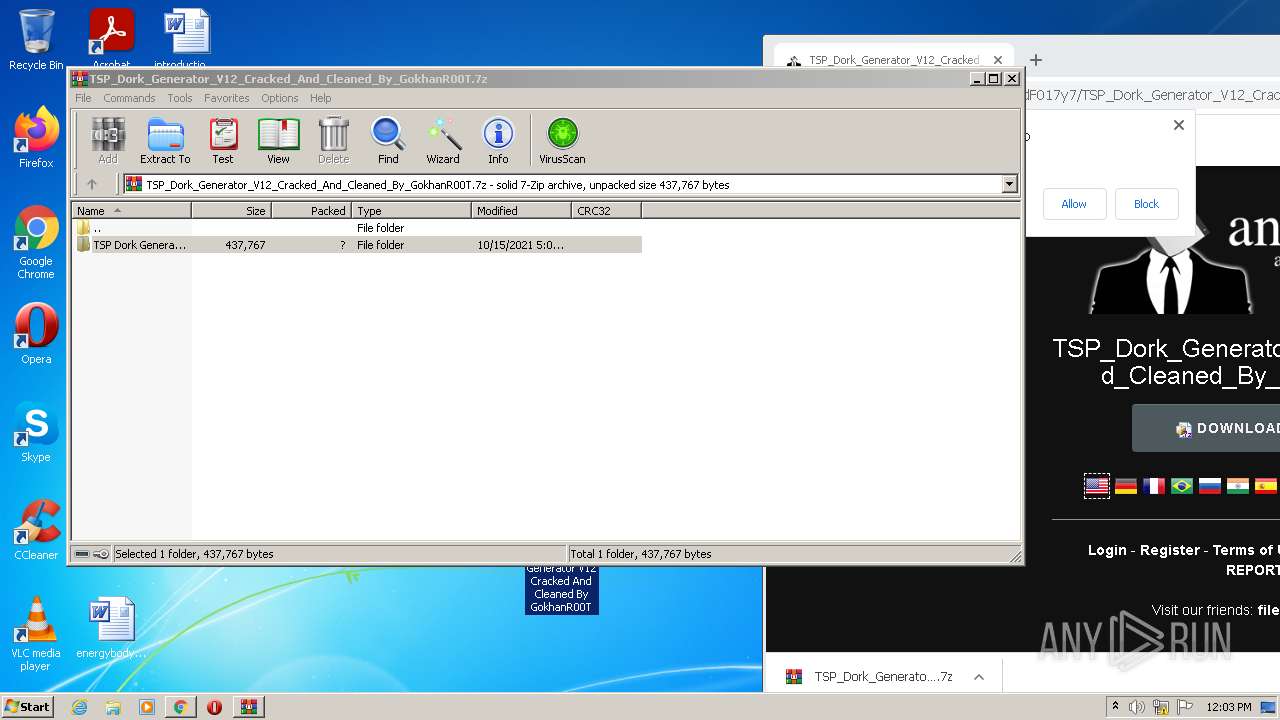Select the French flag language icon
Screen dimensions: 1280x720
(1154, 486)
